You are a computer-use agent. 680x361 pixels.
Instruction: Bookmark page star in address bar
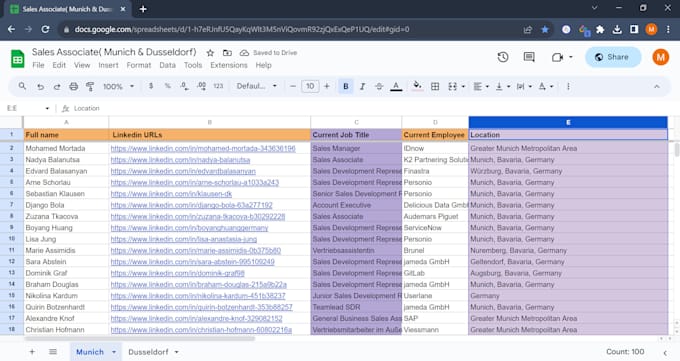pyautogui.click(x=545, y=30)
